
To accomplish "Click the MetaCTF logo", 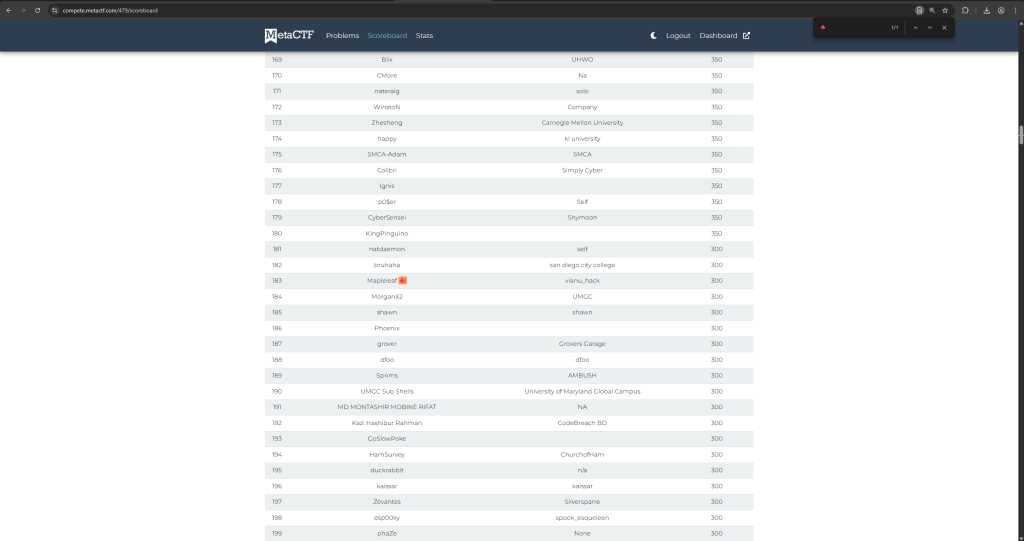I will coord(287,36).
